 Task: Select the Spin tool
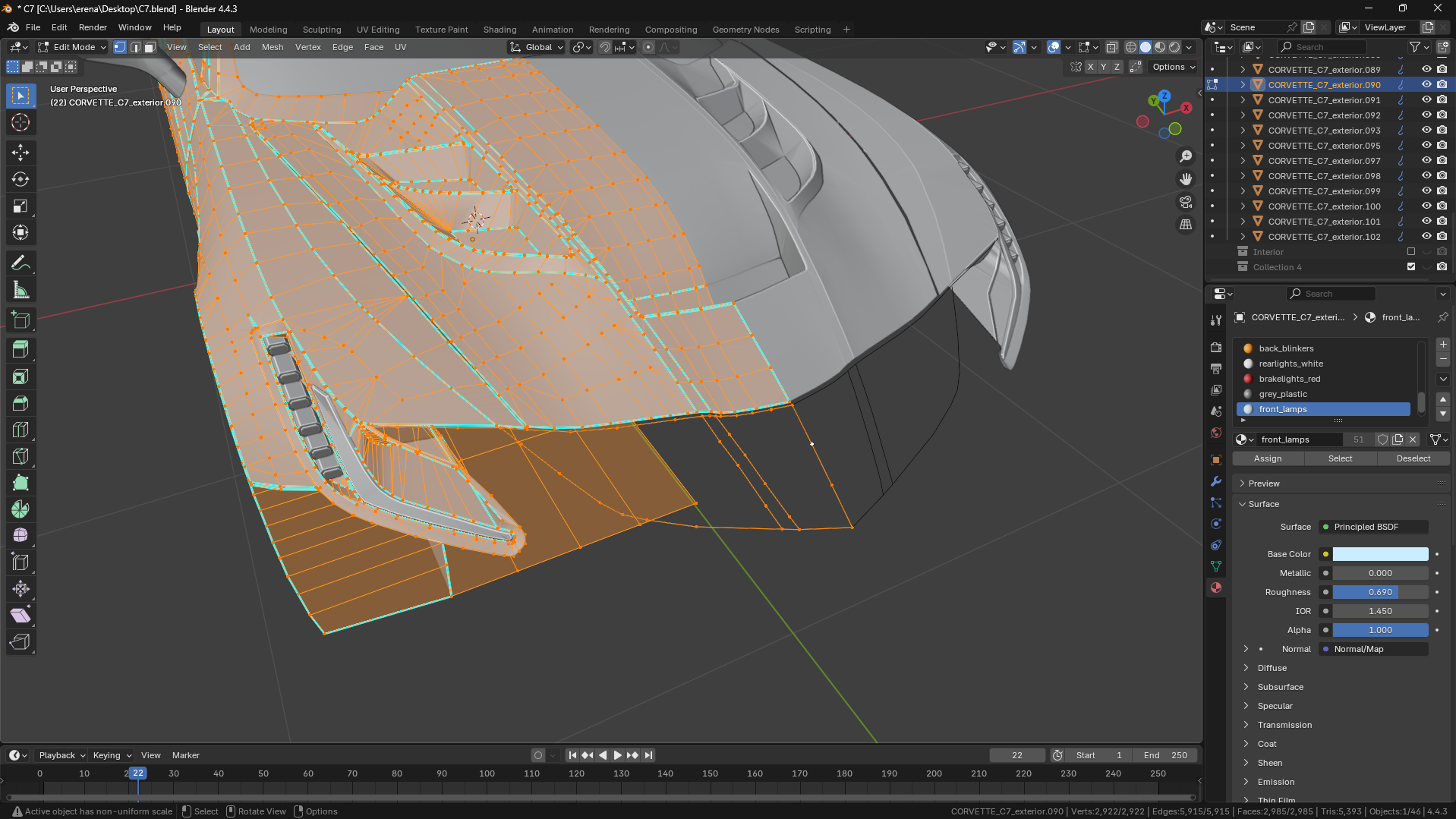pyautogui.click(x=20, y=509)
